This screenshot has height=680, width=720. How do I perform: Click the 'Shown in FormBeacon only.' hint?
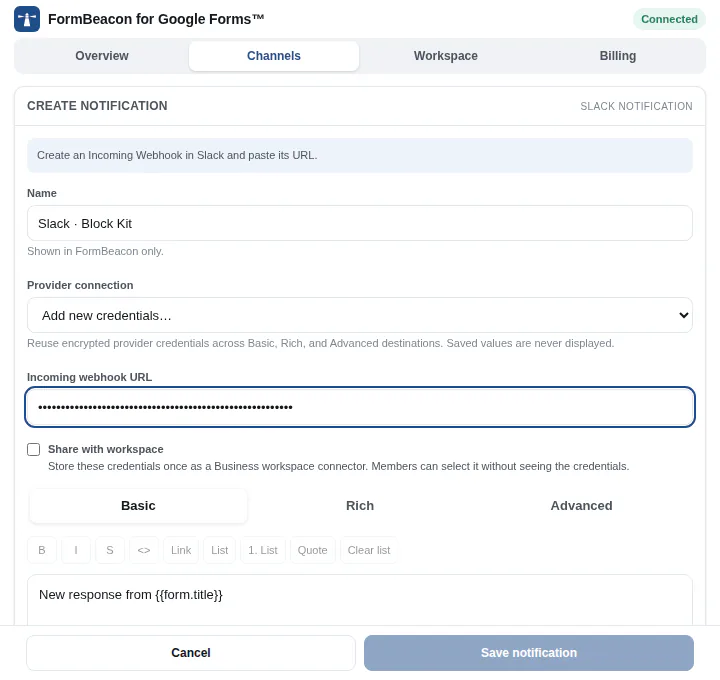click(x=95, y=251)
